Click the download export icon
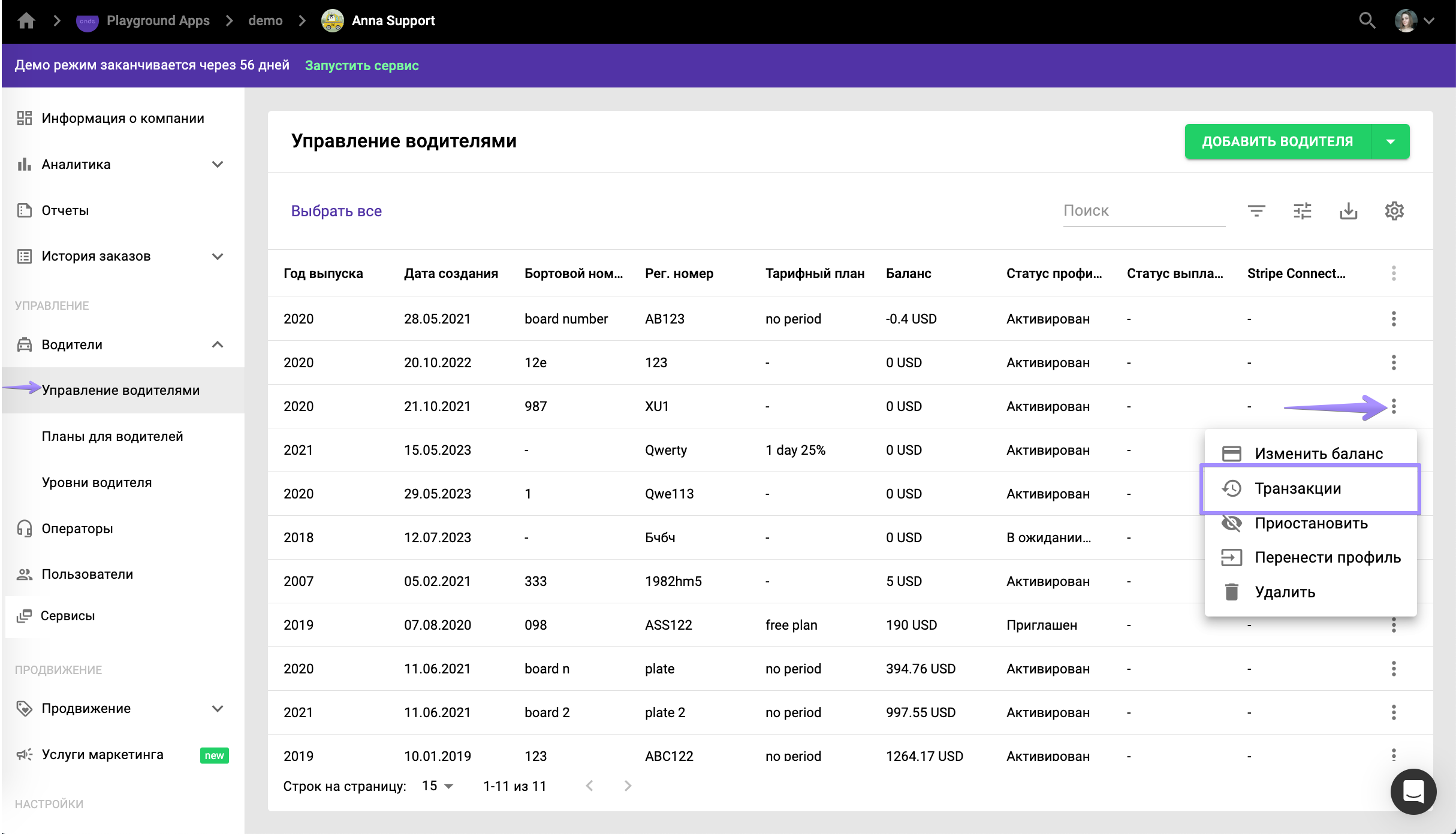1456x834 pixels. [x=1348, y=211]
